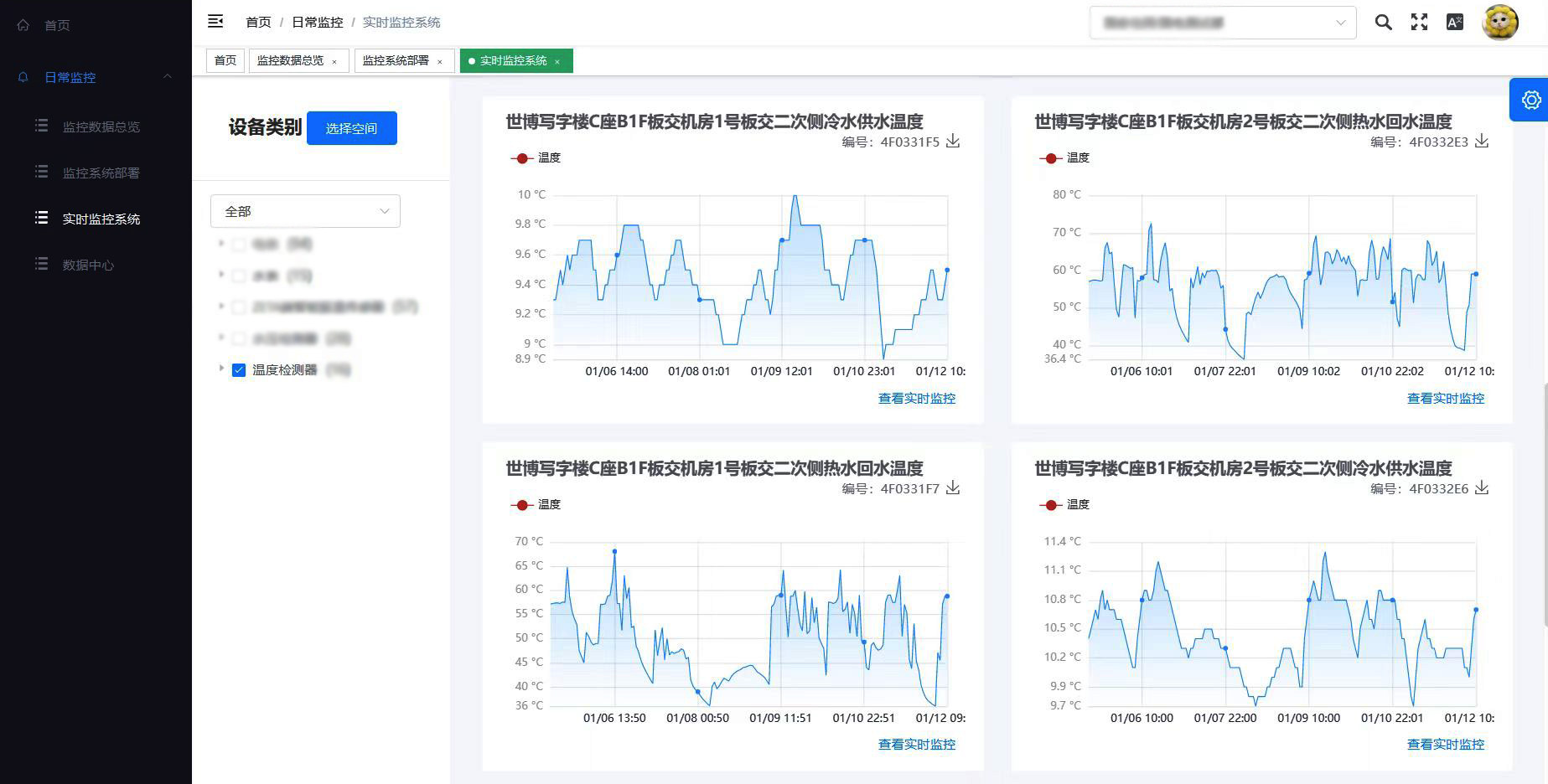The height and width of the screenshot is (784, 1548).
Task: Check the third category checkbox (57)
Action: 239,307
